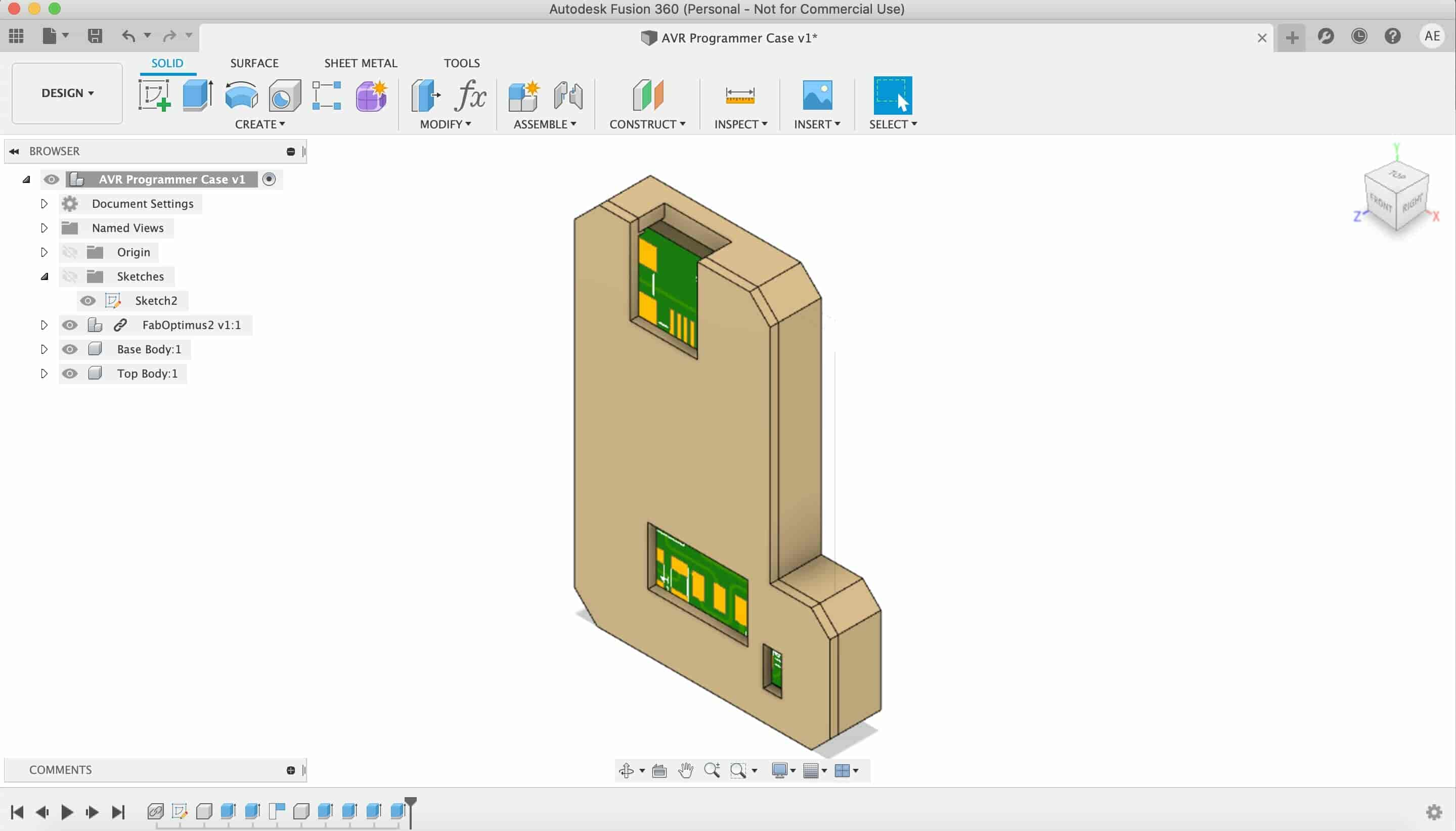
Task: Select the Offset Plane construct tool
Action: click(647, 95)
